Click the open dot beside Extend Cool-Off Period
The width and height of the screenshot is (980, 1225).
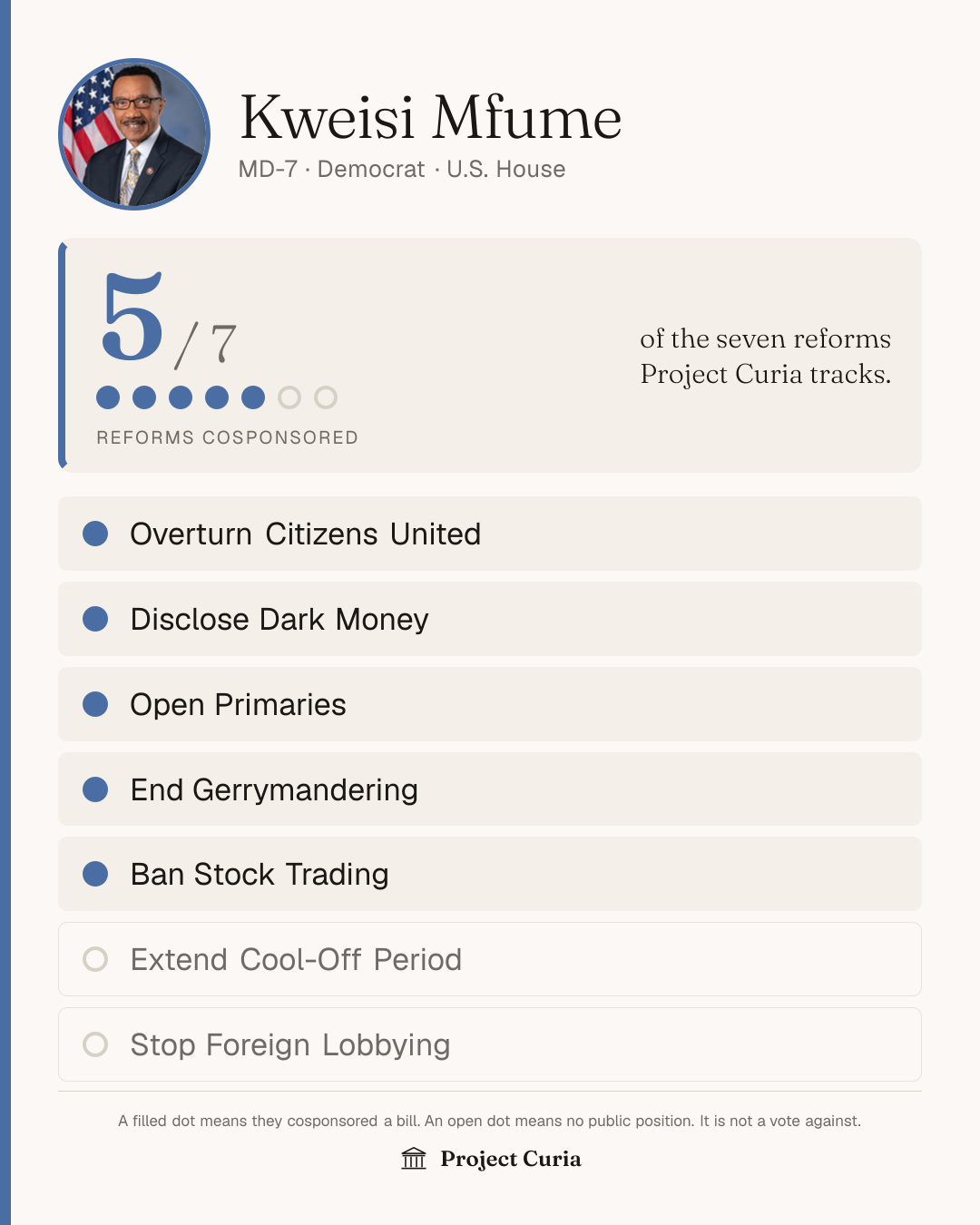pos(95,959)
